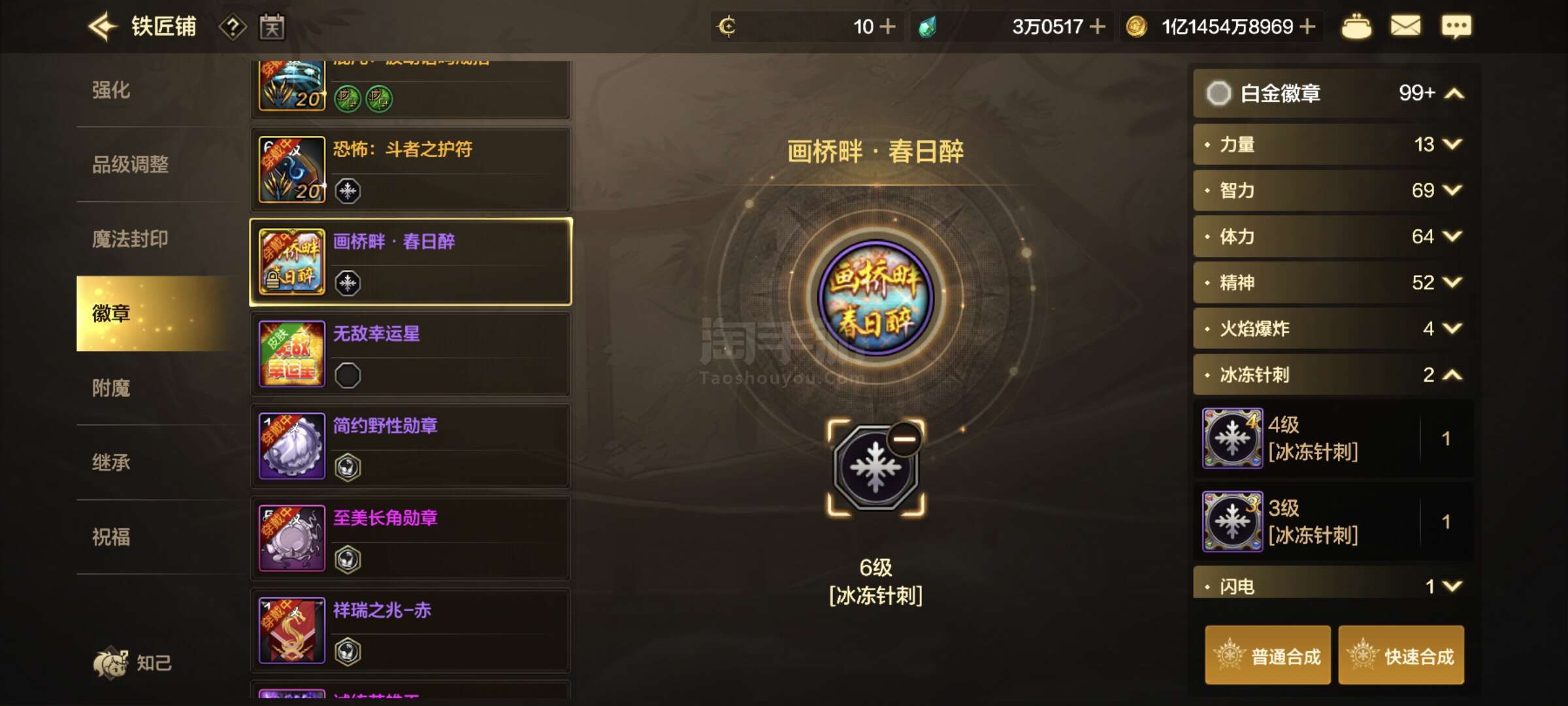Remove the socketed 冰冻针刺 emblem with minus
1568x706 pixels.
(904, 439)
